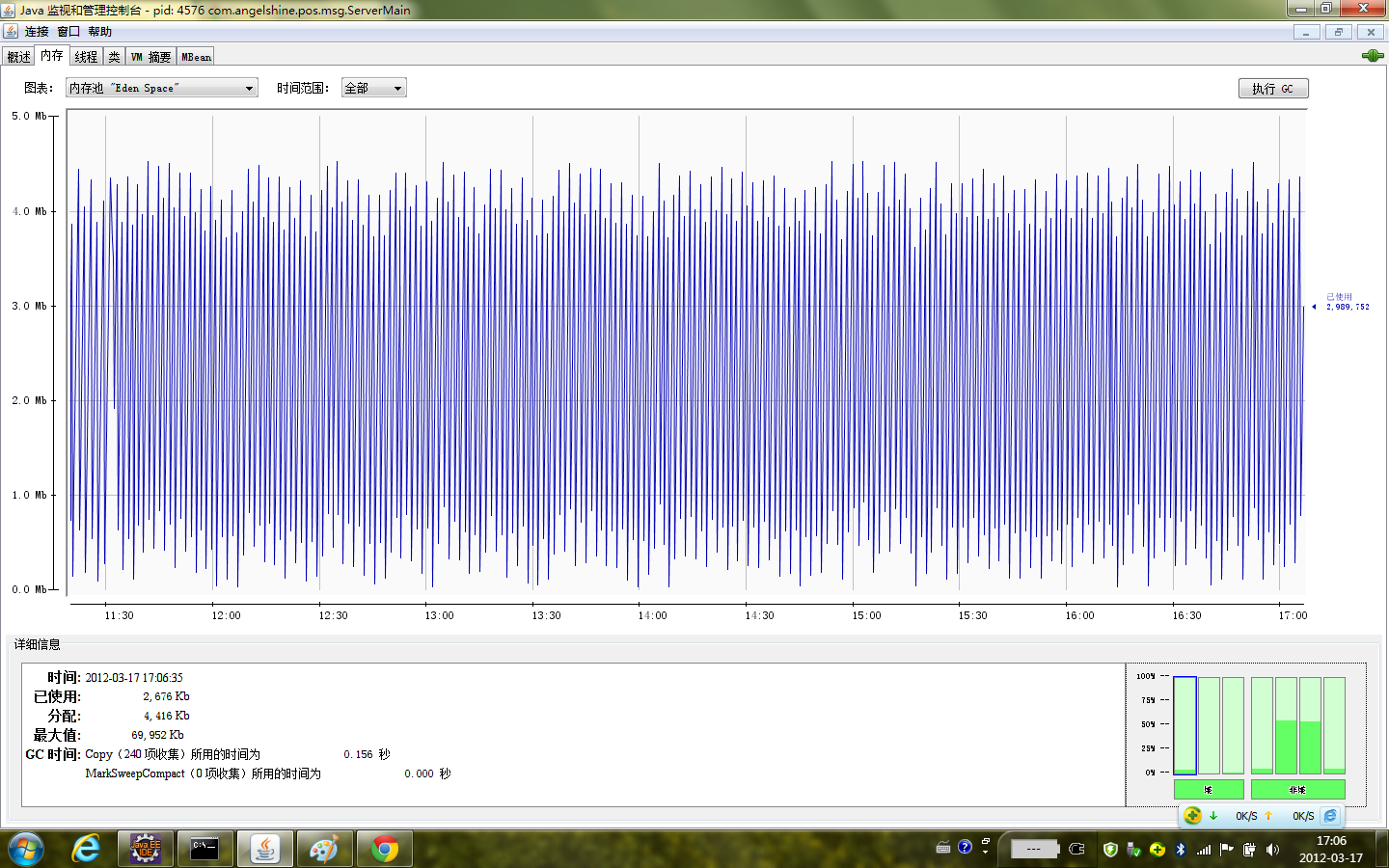
Task: Open the VM 摘要 tab
Action: tap(150, 57)
